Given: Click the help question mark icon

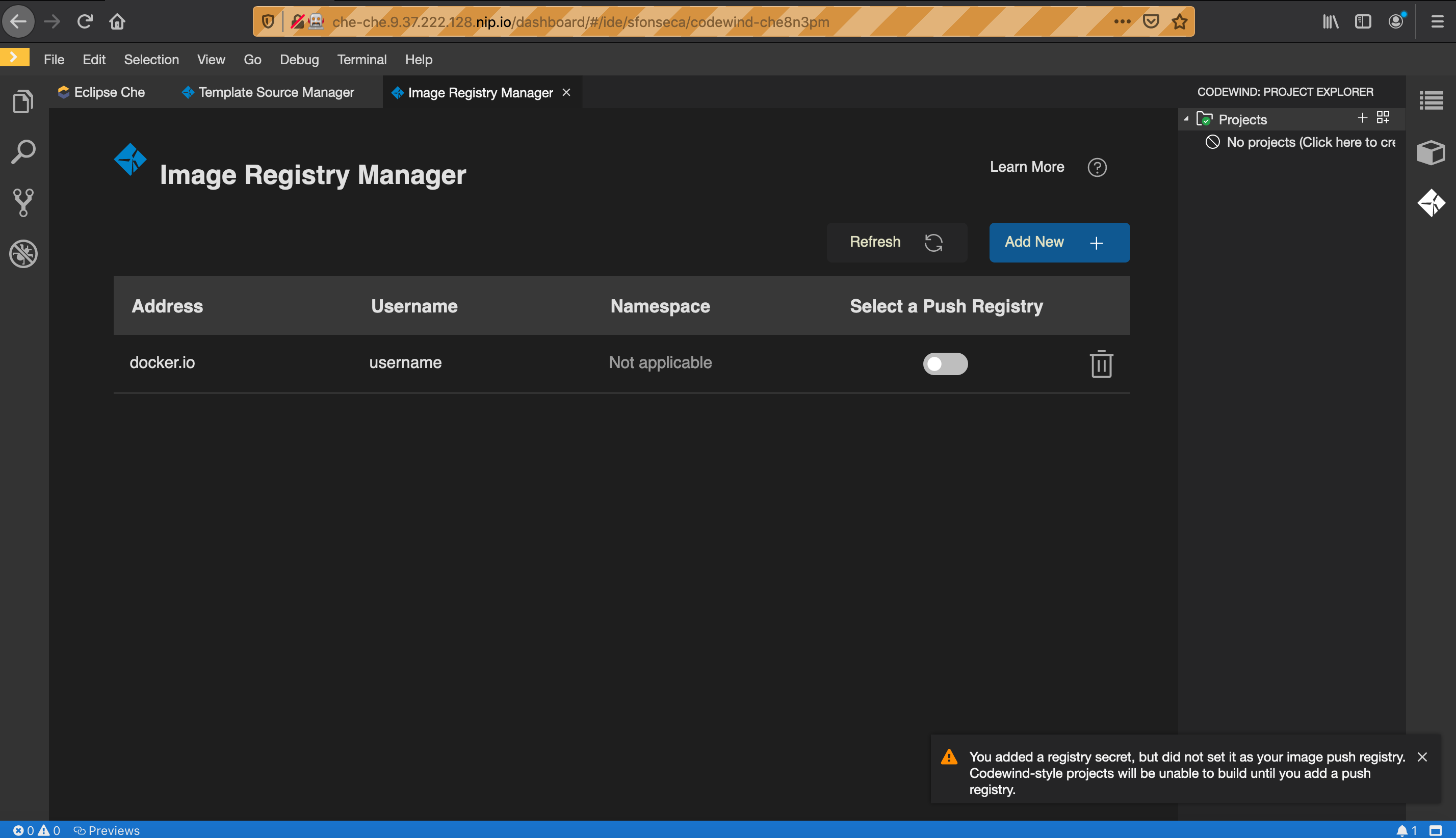Looking at the screenshot, I should coord(1097,168).
